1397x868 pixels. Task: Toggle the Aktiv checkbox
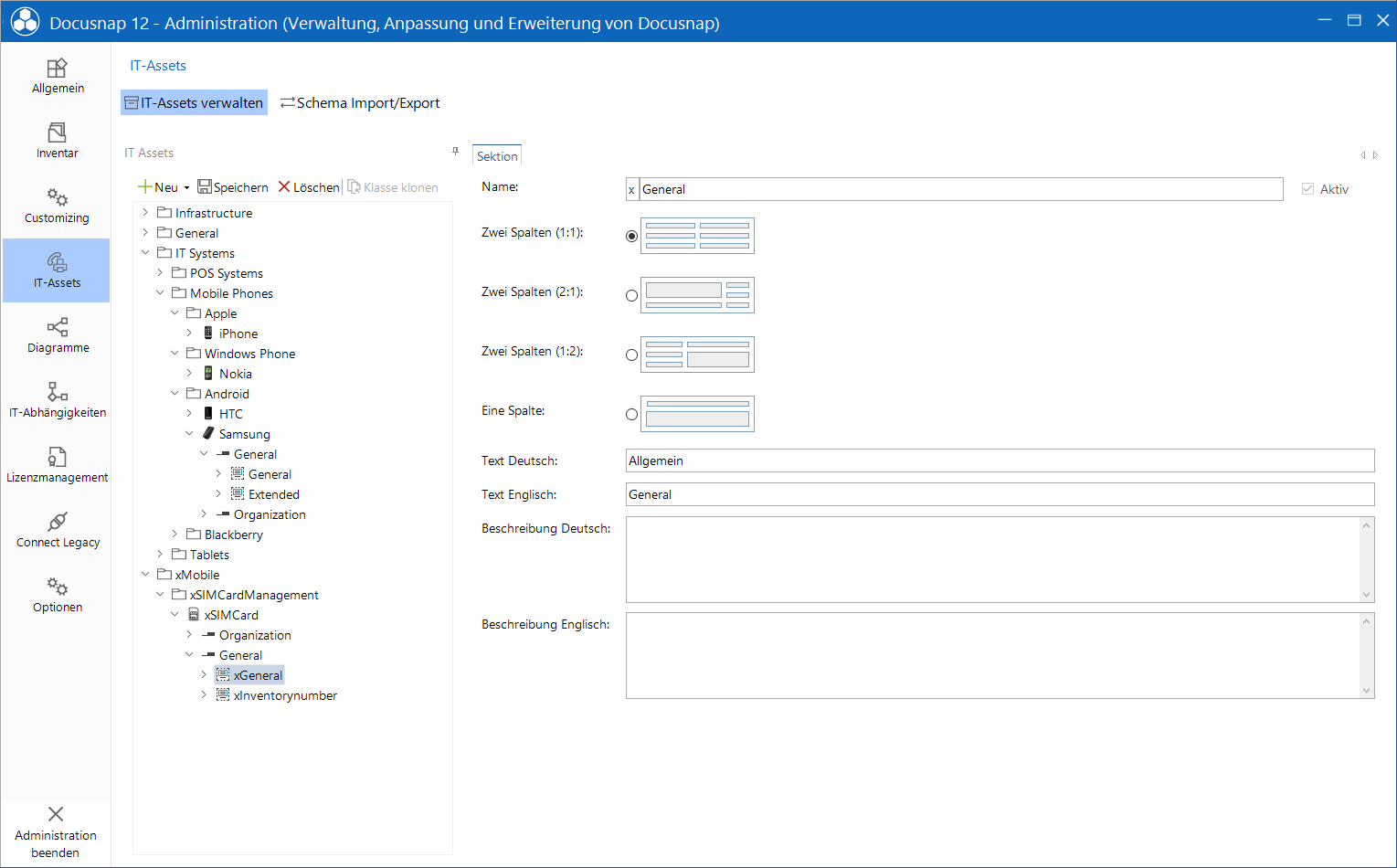tap(1307, 189)
